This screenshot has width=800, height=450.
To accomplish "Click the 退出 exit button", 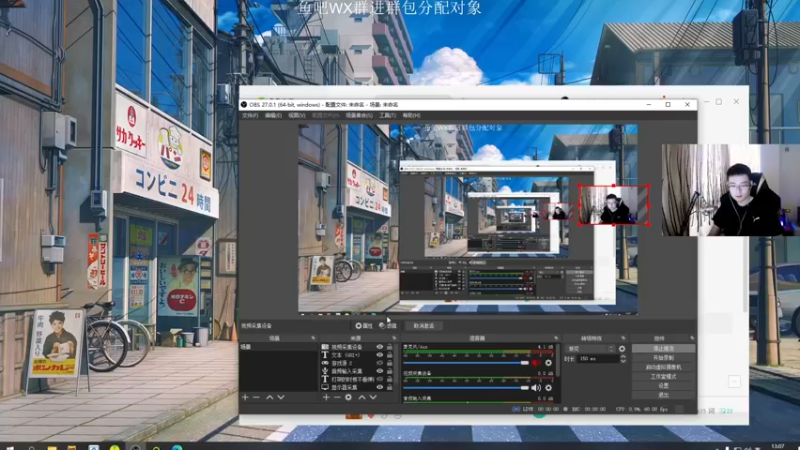I will 663,394.
